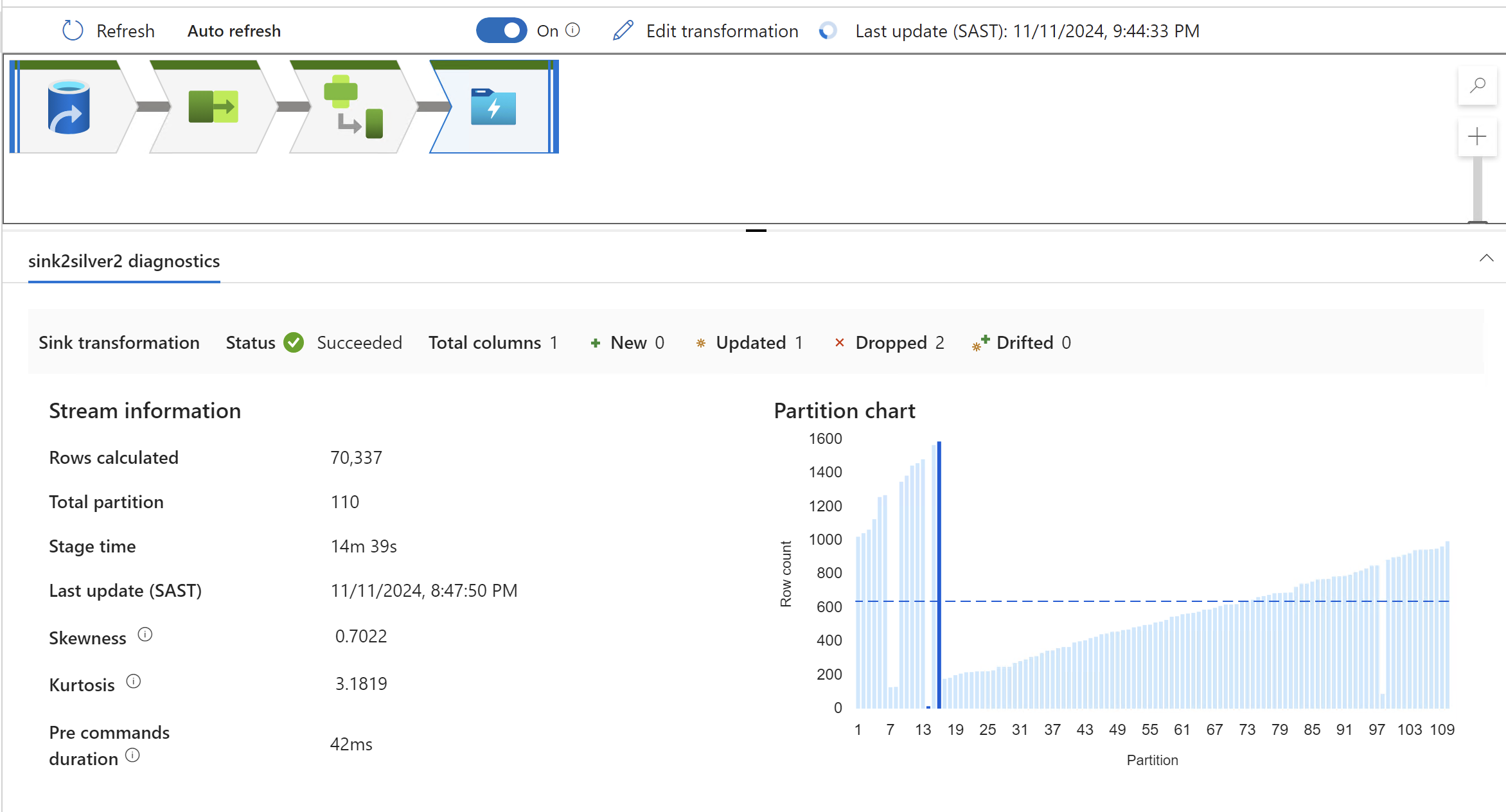This screenshot has height=812, width=1506.
Task: Collapse the diagnostics panel chevron
Action: tap(1486, 258)
